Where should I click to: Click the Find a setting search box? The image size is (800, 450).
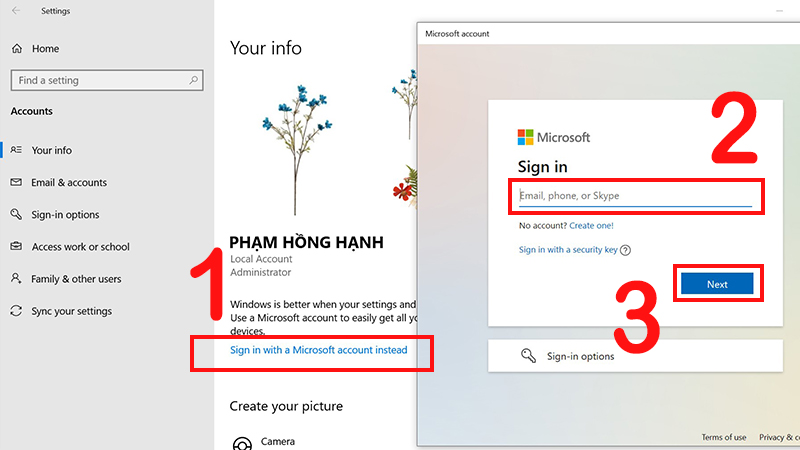click(x=107, y=80)
